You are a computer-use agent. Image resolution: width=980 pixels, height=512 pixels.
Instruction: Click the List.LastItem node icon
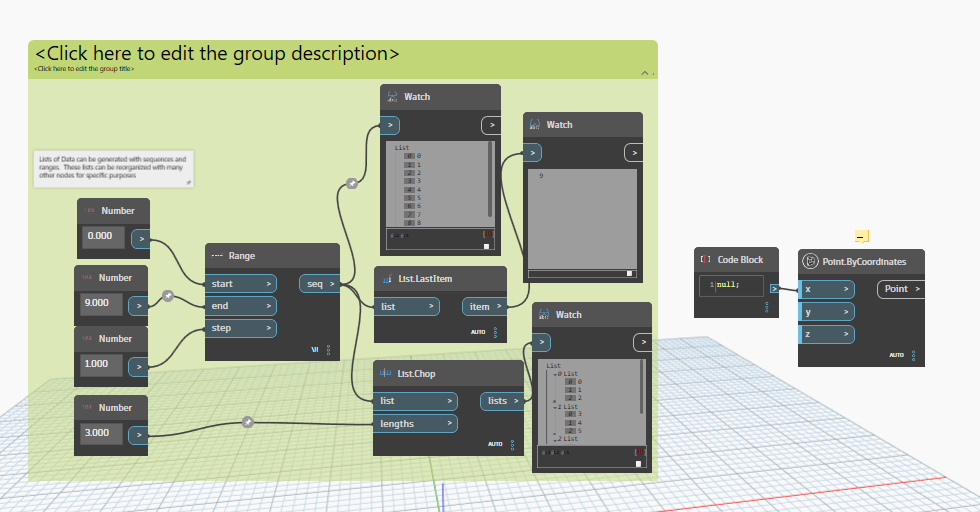[x=387, y=279]
